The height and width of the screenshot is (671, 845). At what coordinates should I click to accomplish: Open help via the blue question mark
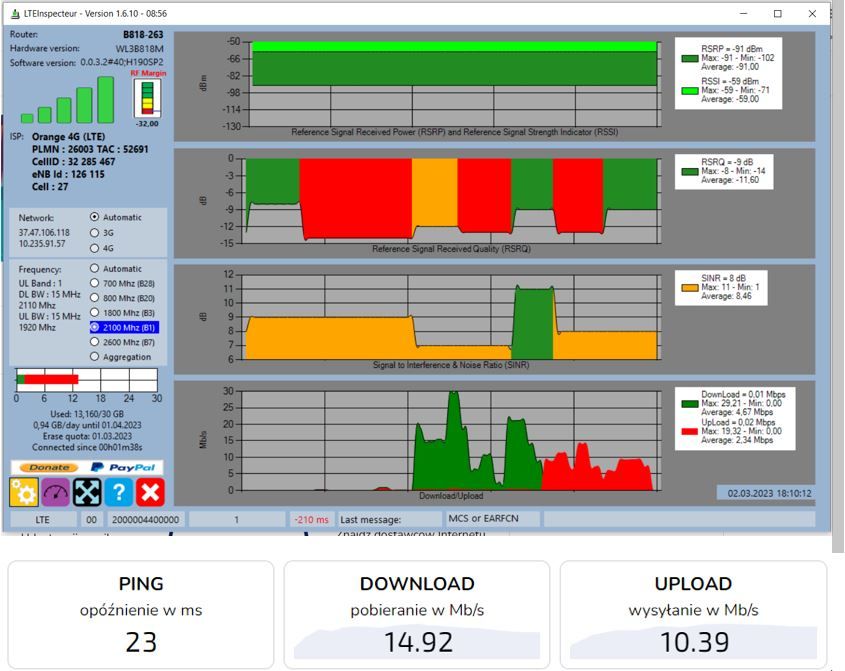119,492
